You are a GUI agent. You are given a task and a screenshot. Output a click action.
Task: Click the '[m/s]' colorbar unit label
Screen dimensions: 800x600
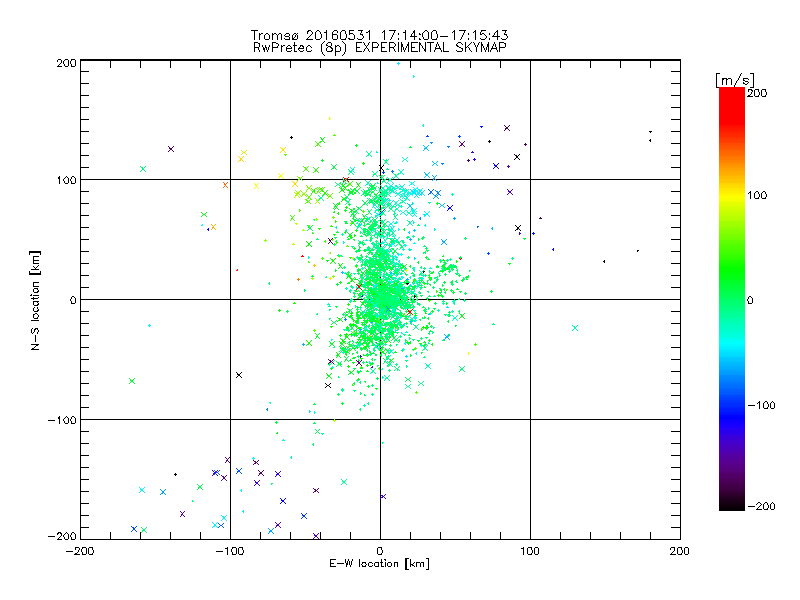[x=735, y=80]
